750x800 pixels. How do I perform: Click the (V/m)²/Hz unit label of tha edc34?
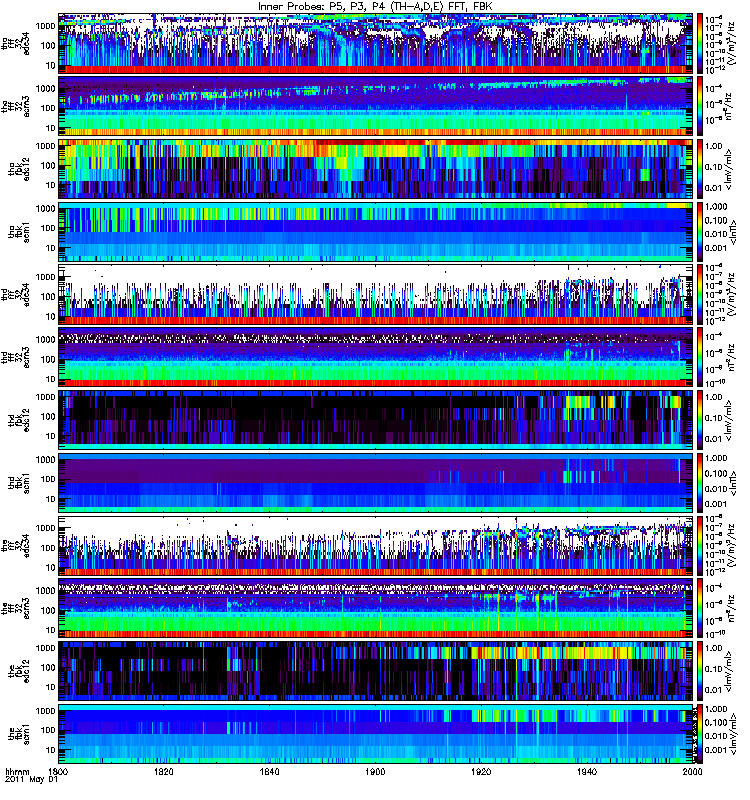coord(731,43)
